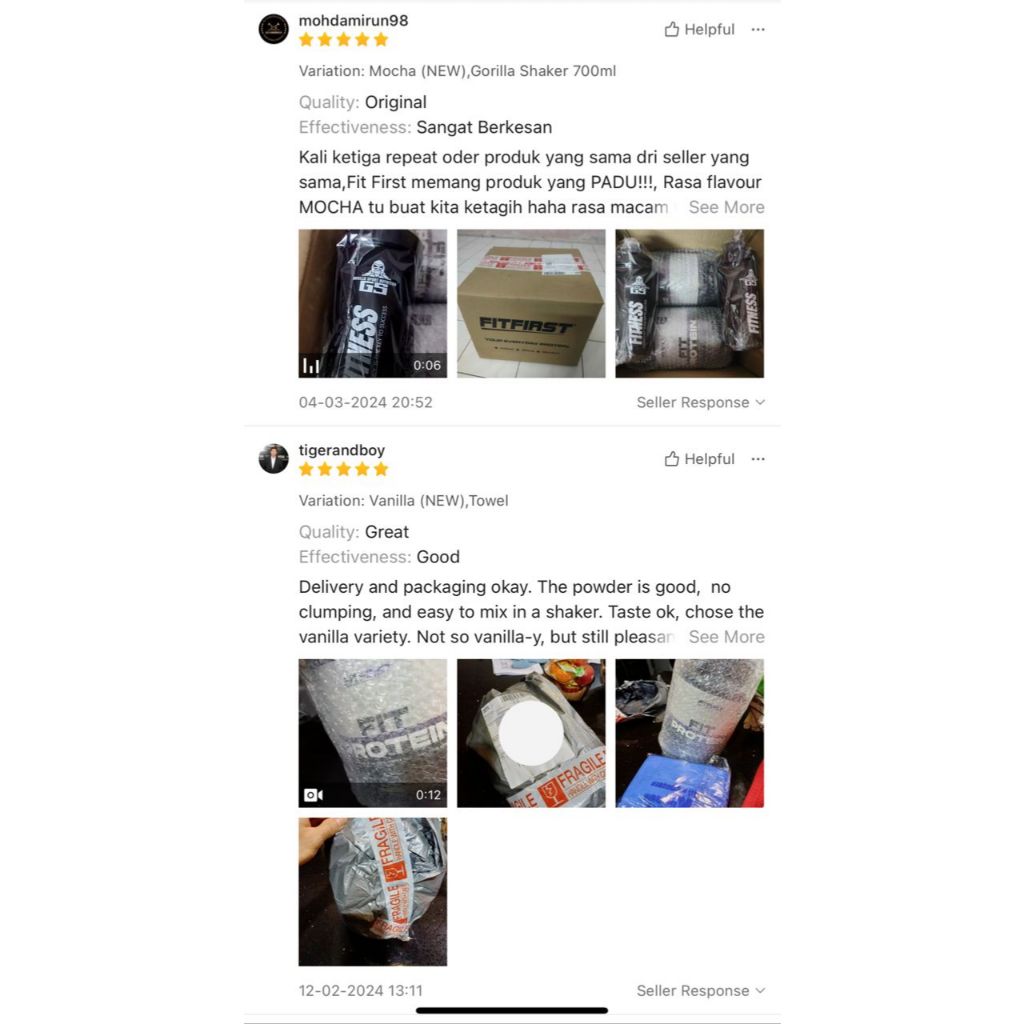Mark tigerandboy's review as Helpful
Viewport: 1024px width, 1024px height.
[x=699, y=459]
